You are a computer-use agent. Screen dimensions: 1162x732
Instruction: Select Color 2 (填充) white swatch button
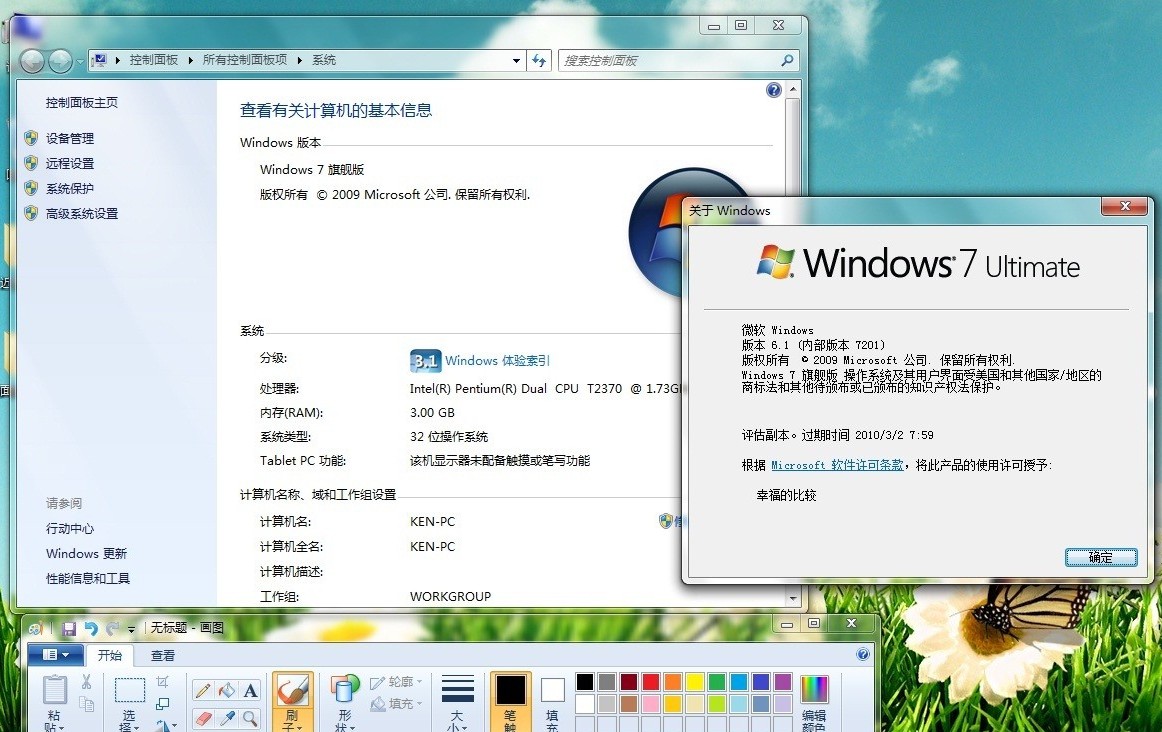553,702
